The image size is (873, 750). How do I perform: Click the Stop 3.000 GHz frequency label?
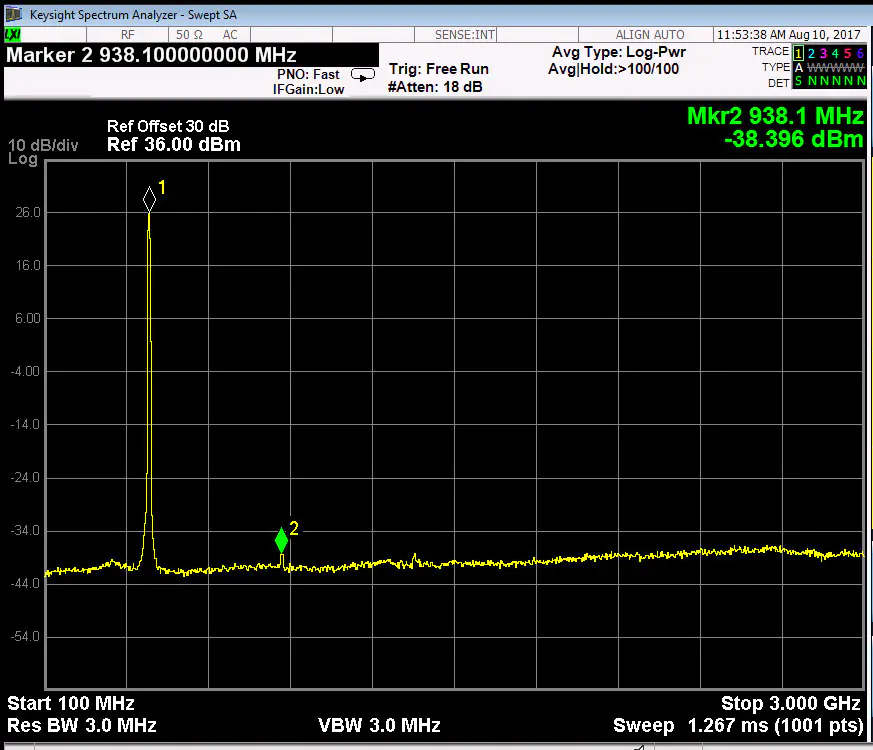tap(790, 703)
